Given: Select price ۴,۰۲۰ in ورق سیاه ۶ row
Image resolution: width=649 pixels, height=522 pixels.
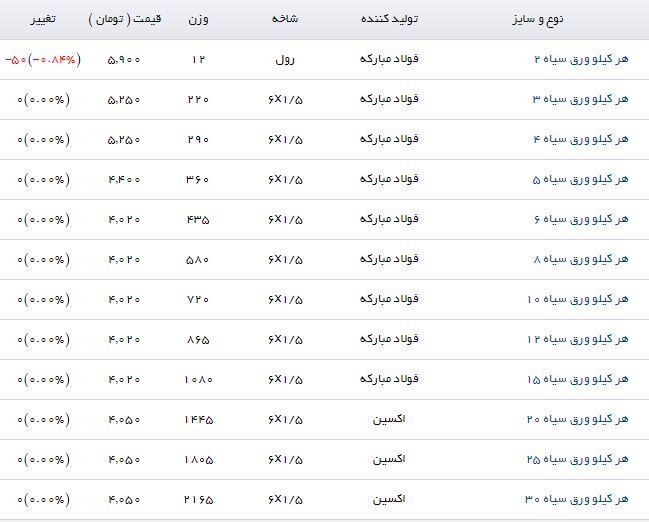Looking at the screenshot, I should pyautogui.click(x=124, y=220).
